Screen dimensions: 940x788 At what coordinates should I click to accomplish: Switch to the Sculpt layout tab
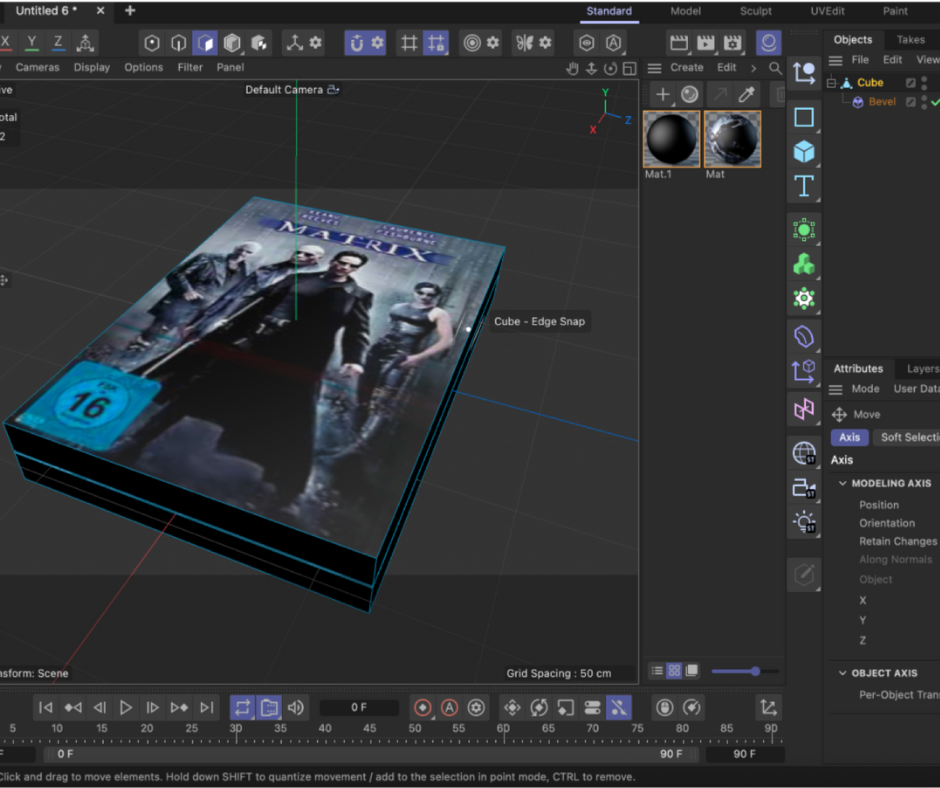pos(755,11)
